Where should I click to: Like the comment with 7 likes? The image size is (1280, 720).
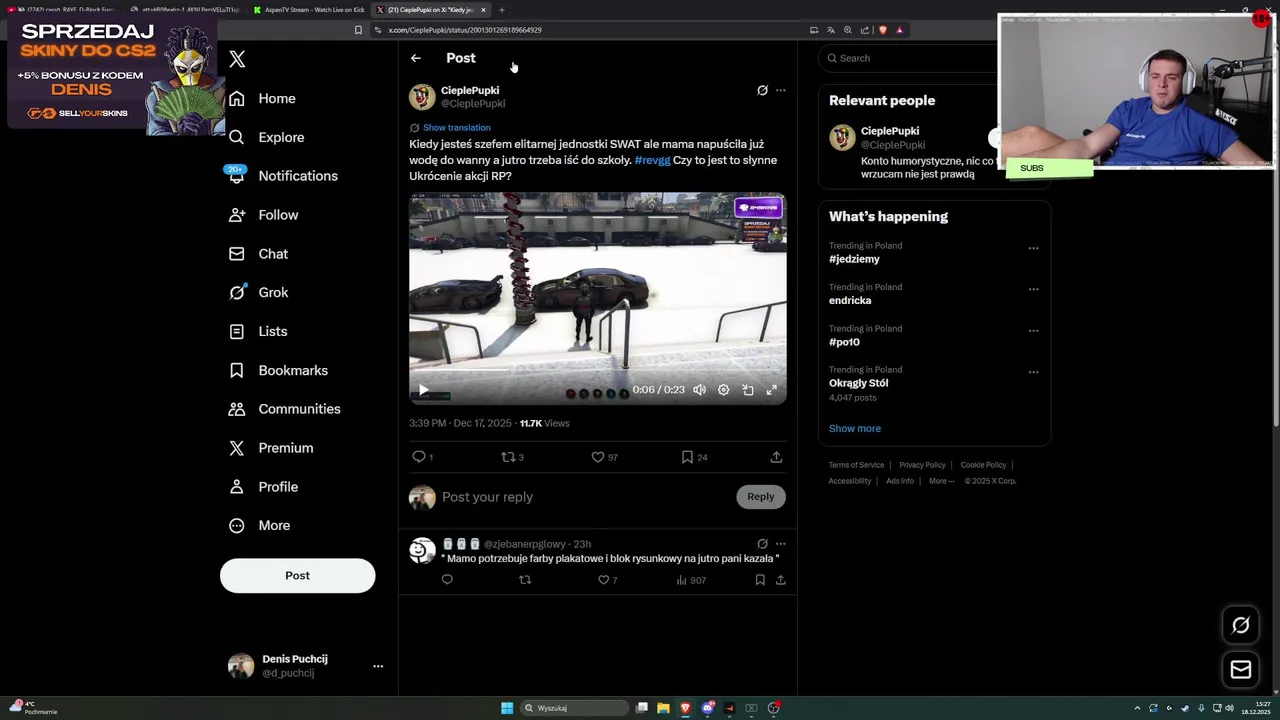(x=607, y=580)
